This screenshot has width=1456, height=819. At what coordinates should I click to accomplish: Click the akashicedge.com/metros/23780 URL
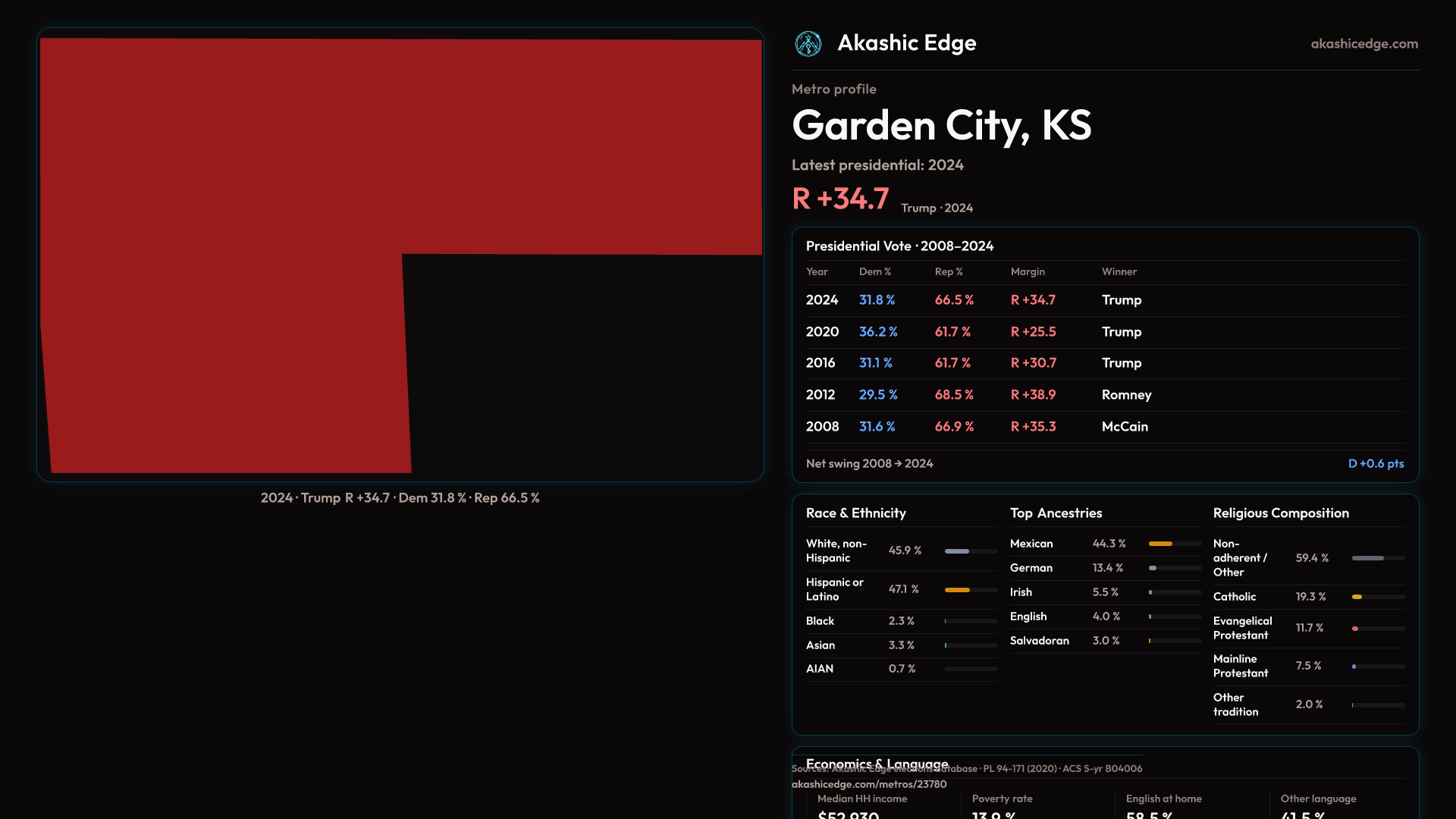tap(868, 784)
